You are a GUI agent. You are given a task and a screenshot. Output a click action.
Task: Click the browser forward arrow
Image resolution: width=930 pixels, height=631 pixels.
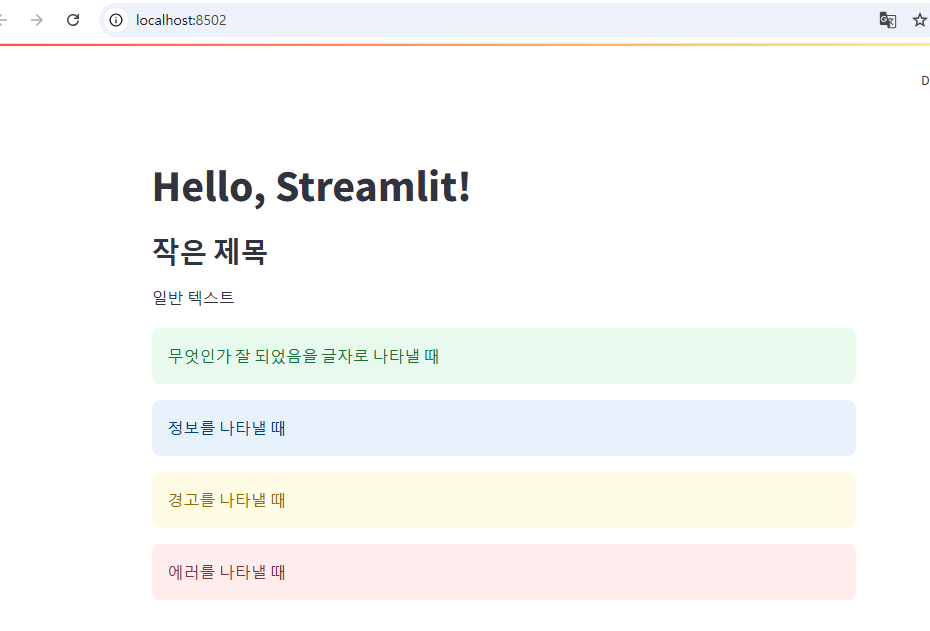point(37,20)
